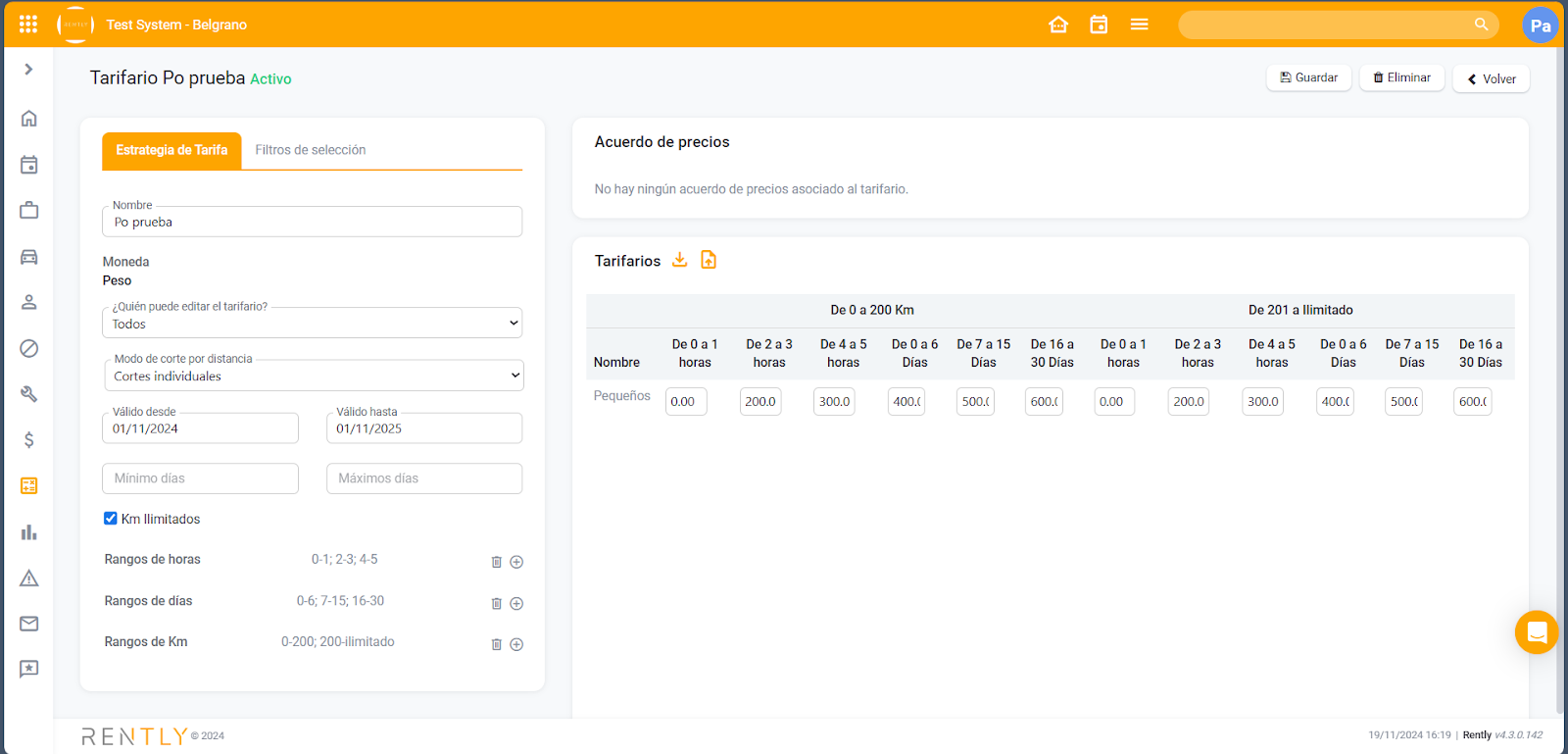1568x754 pixels.
Task: Select the Estrategia de Tarifa tab
Action: 171,150
